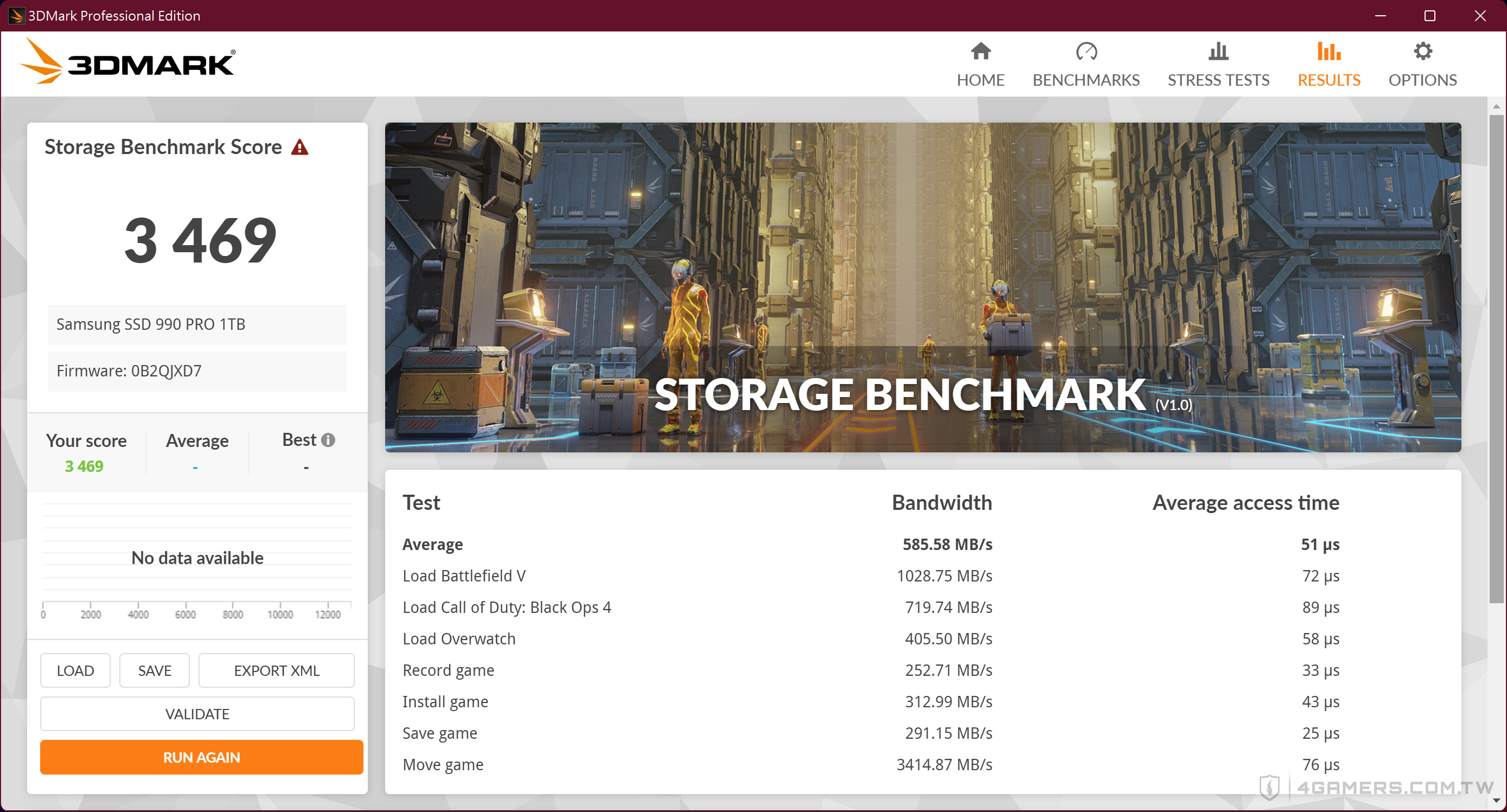Viewport: 1507px width, 812px height.
Task: Click the Home house icon
Action: click(980, 52)
